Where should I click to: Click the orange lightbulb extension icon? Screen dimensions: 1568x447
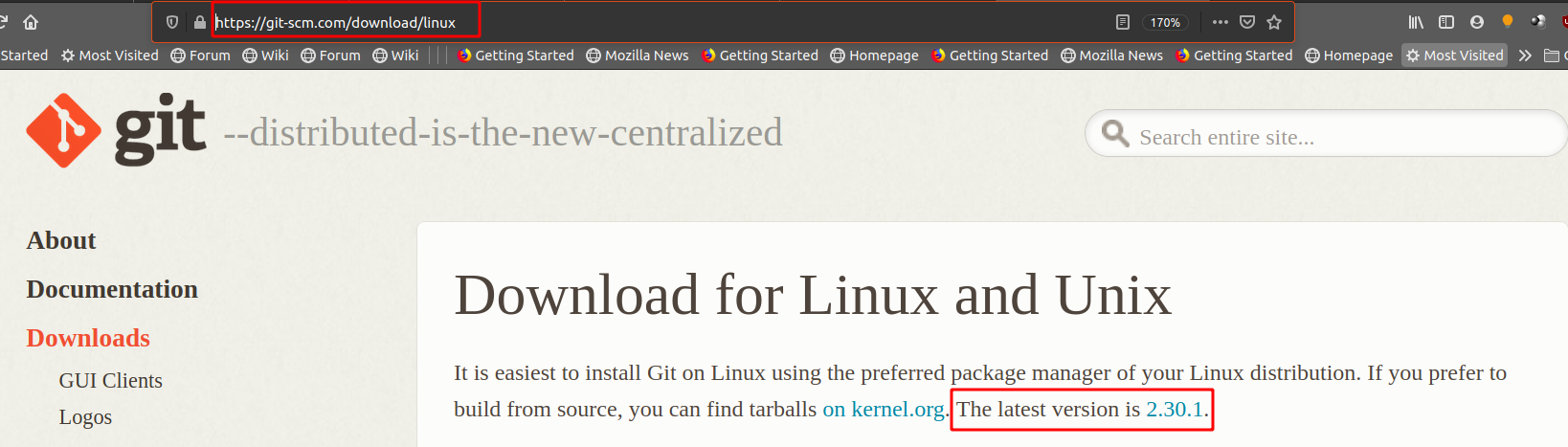1508,21
